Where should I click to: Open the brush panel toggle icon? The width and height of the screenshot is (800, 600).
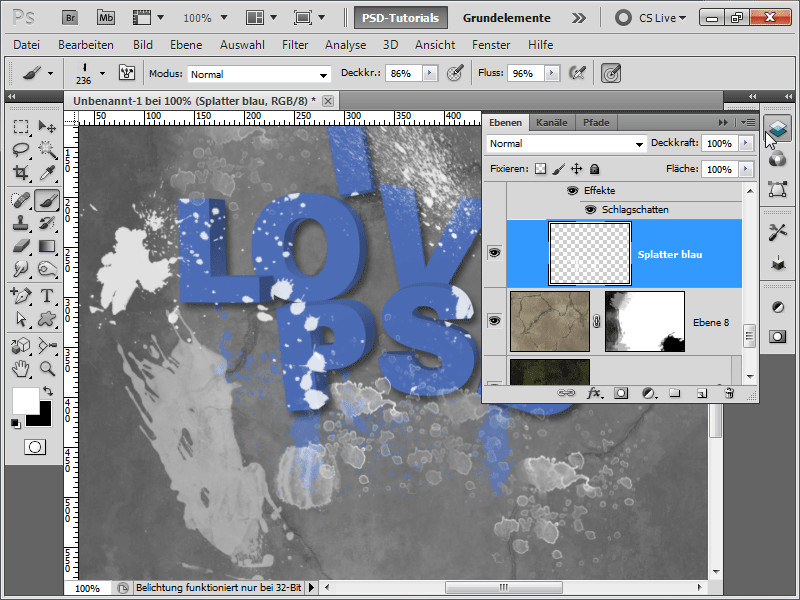(x=127, y=73)
